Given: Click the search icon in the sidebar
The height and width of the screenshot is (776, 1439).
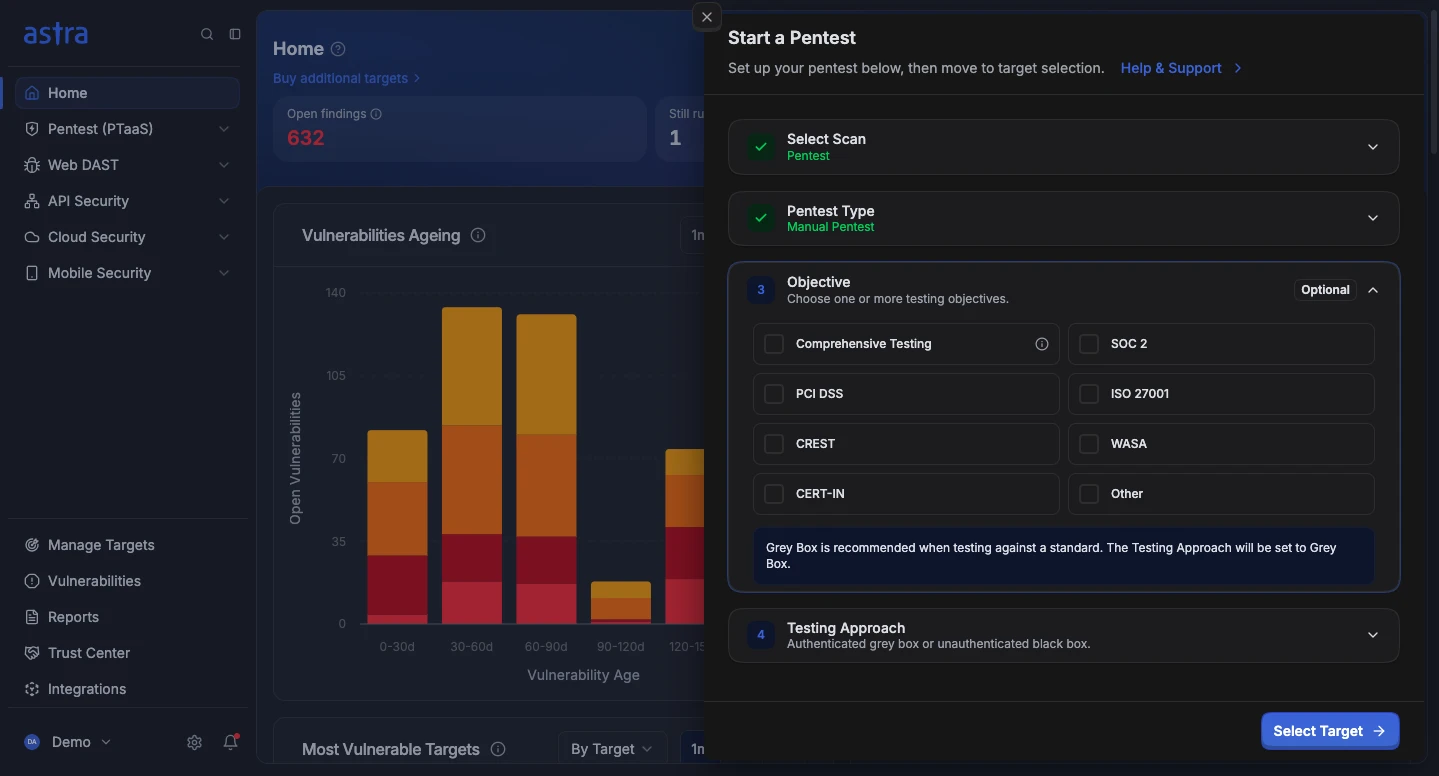Looking at the screenshot, I should tap(207, 34).
